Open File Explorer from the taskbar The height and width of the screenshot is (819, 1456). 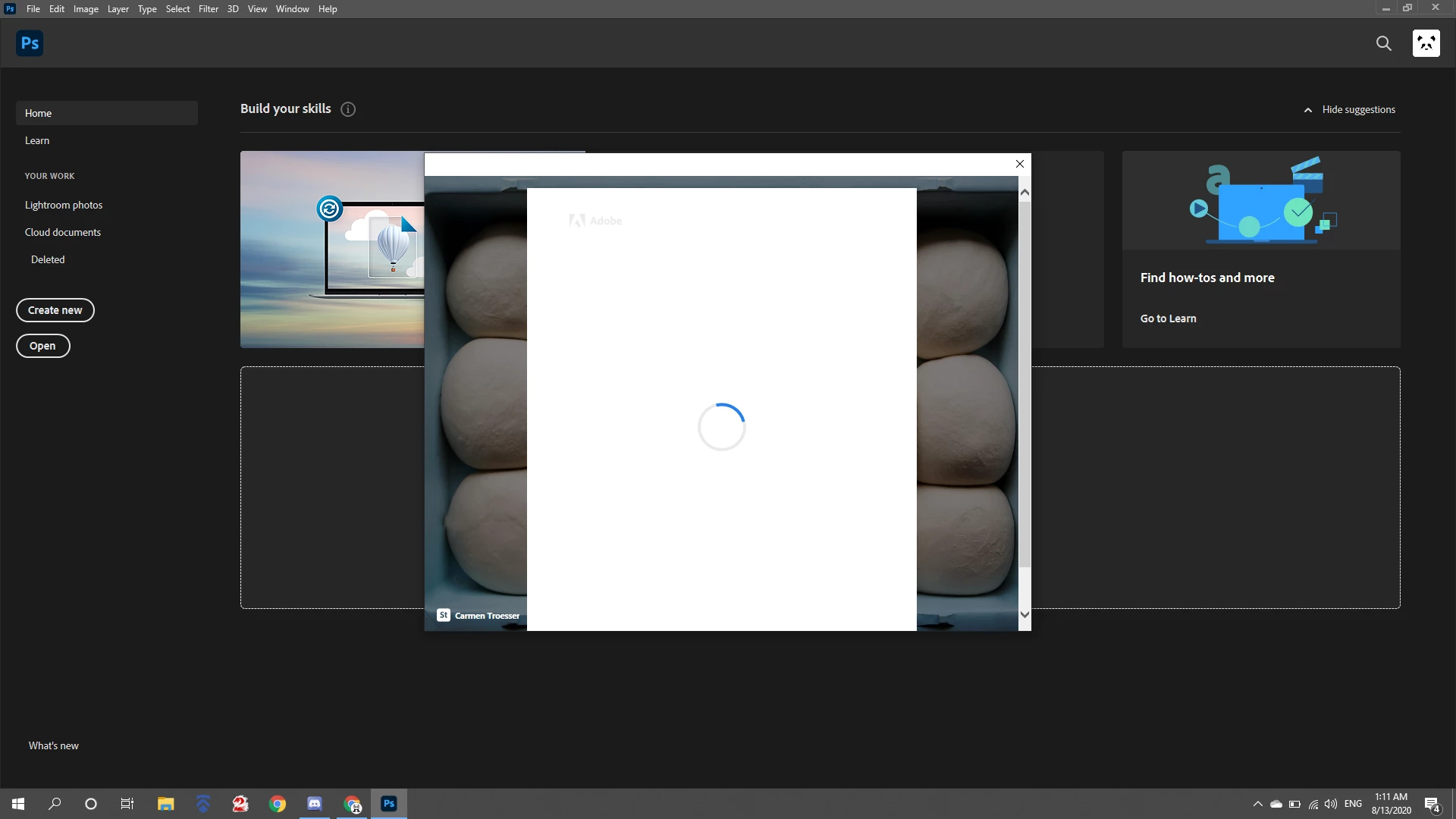pos(165,804)
